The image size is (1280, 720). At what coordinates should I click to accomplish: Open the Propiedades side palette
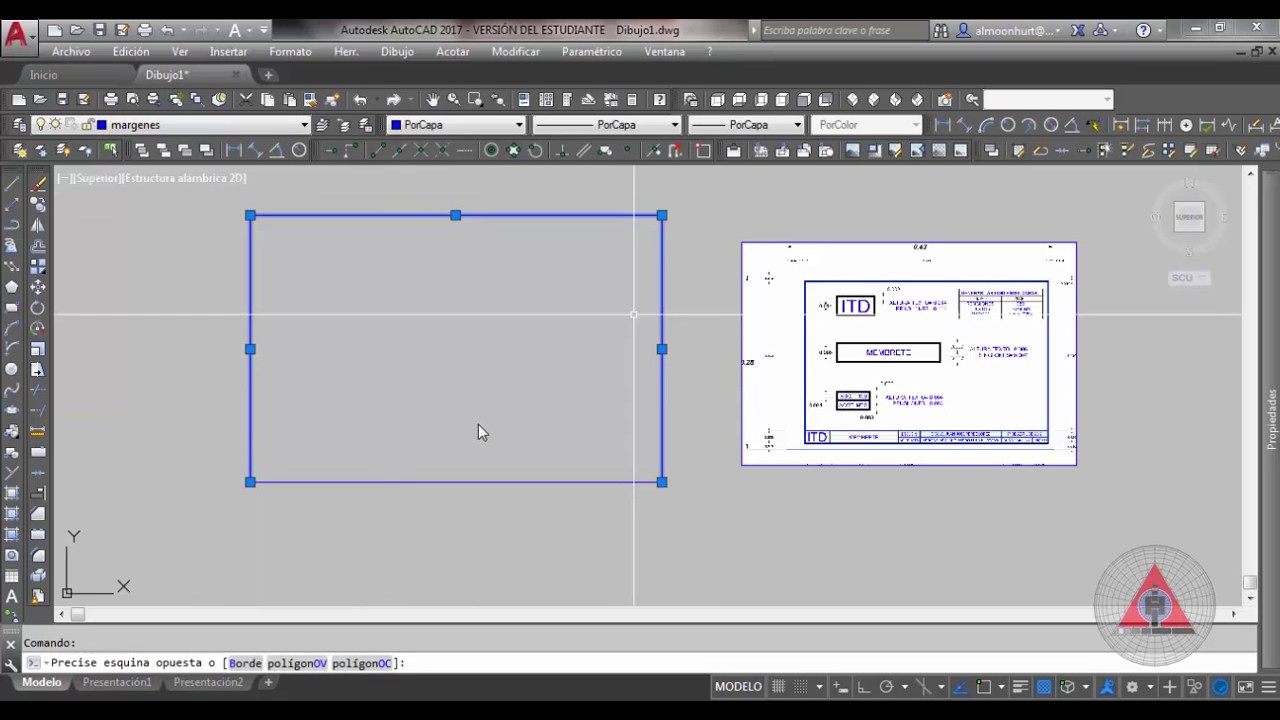click(x=1272, y=420)
